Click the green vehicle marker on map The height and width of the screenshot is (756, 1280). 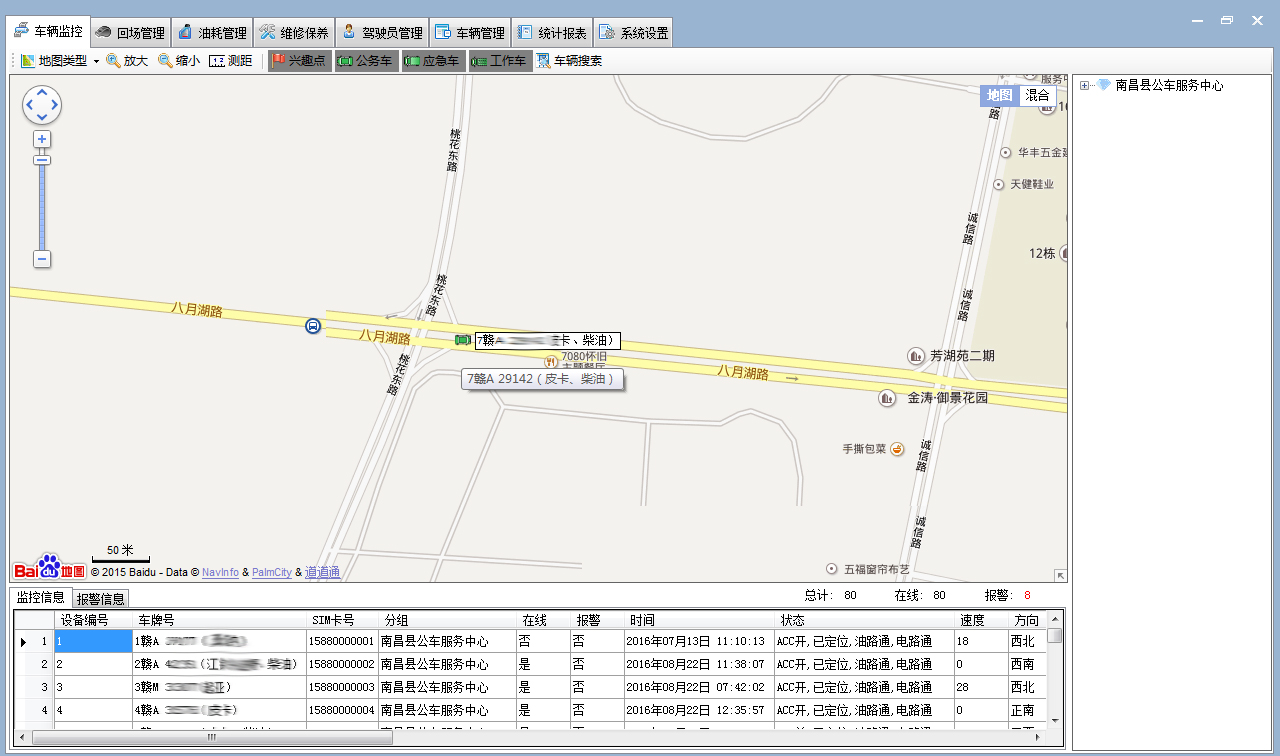tap(462, 340)
